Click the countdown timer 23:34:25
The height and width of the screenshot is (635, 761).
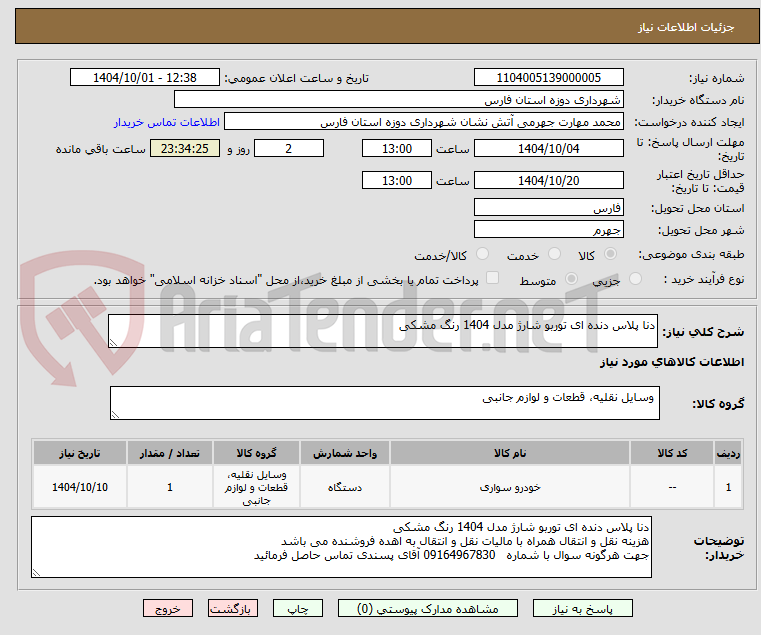(x=184, y=148)
